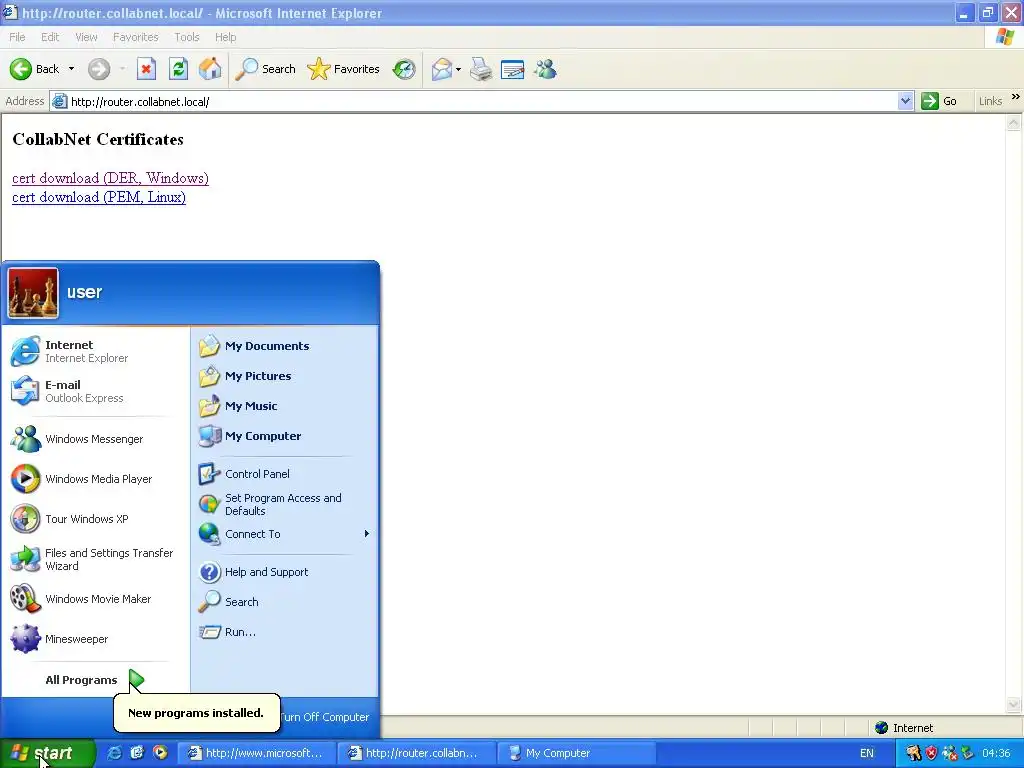Open cert download (PEM, Linux) link

point(99,197)
